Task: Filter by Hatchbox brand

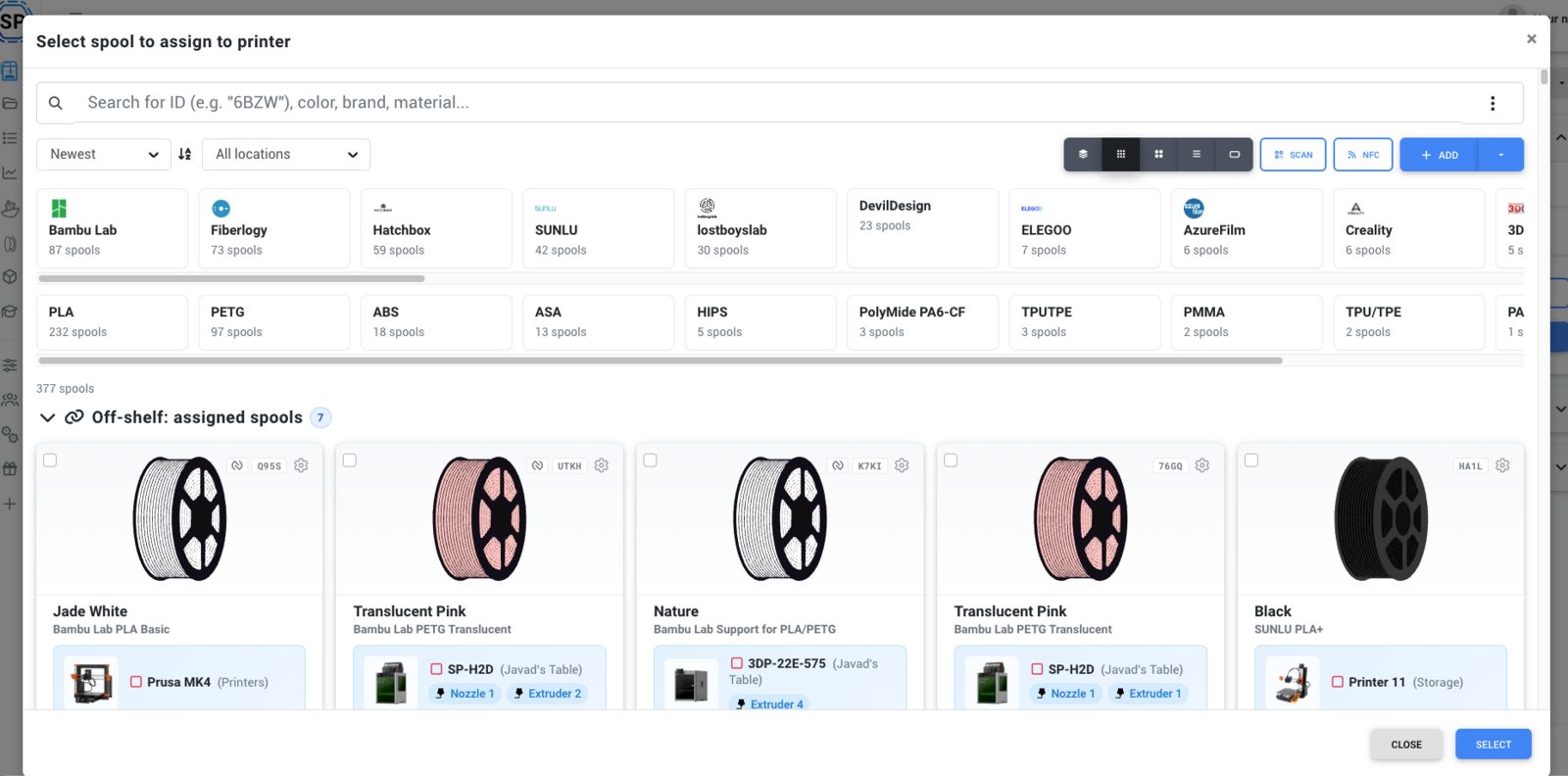Action: point(436,228)
